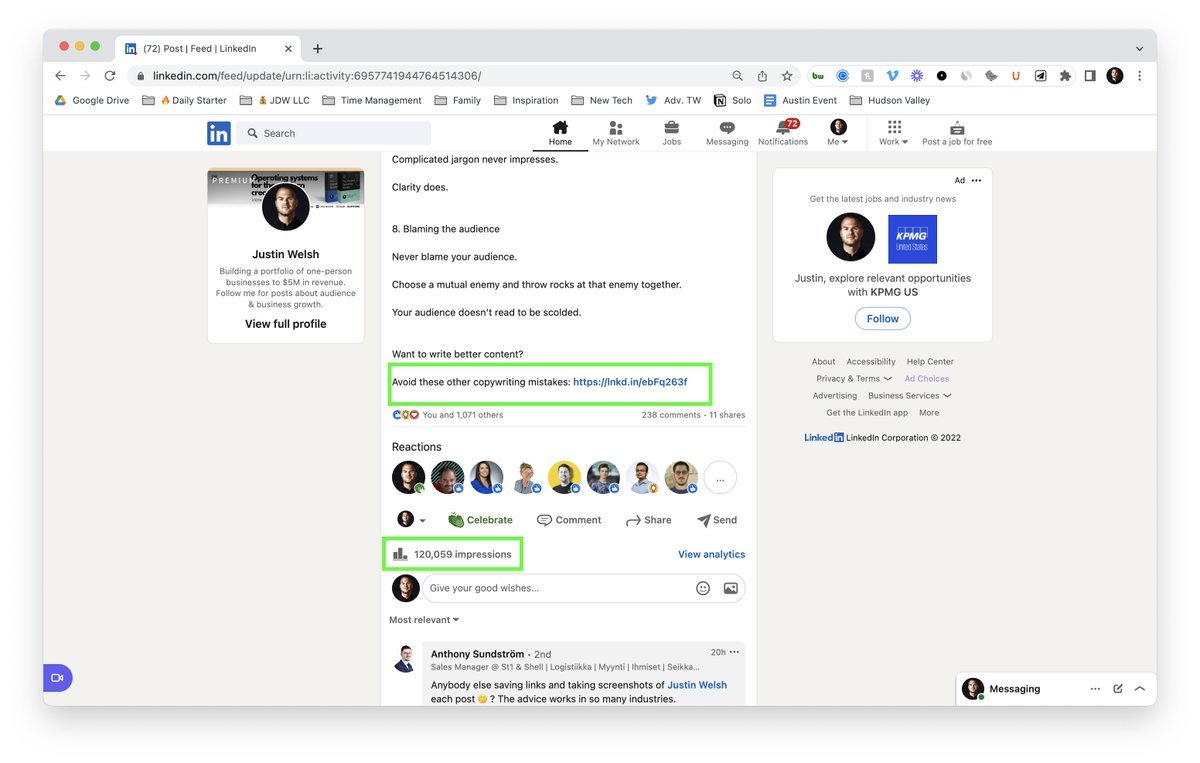The image size is (1200, 763).
Task: Click the LinkedIn search field
Action: pos(334,133)
